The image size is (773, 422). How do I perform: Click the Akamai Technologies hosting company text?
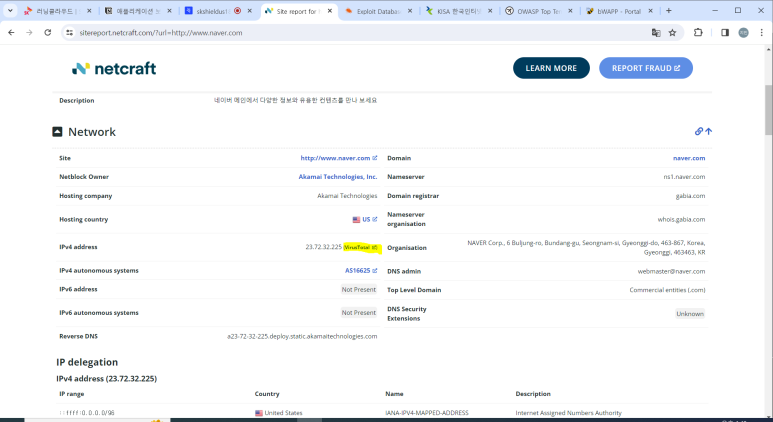coord(347,196)
